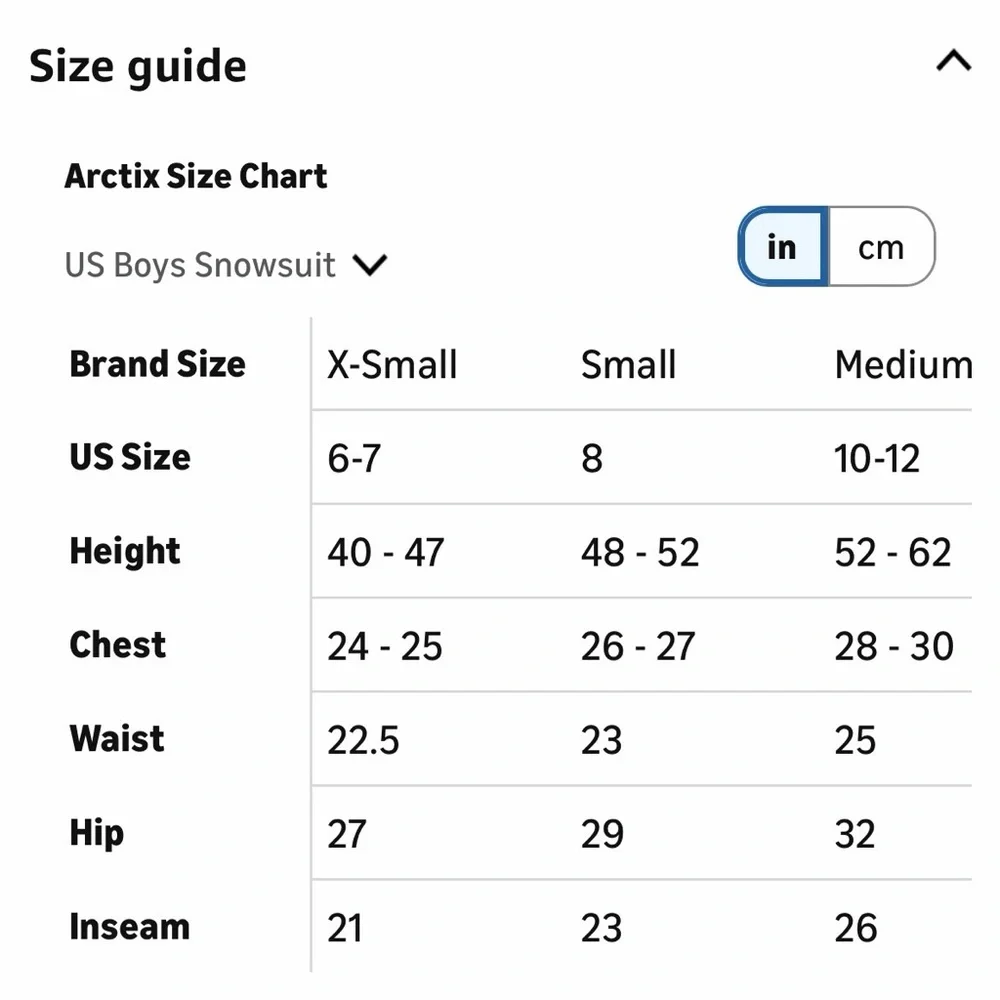Click the Chest row label
Image resolution: width=1000 pixels, height=1000 pixels.
[x=117, y=645]
